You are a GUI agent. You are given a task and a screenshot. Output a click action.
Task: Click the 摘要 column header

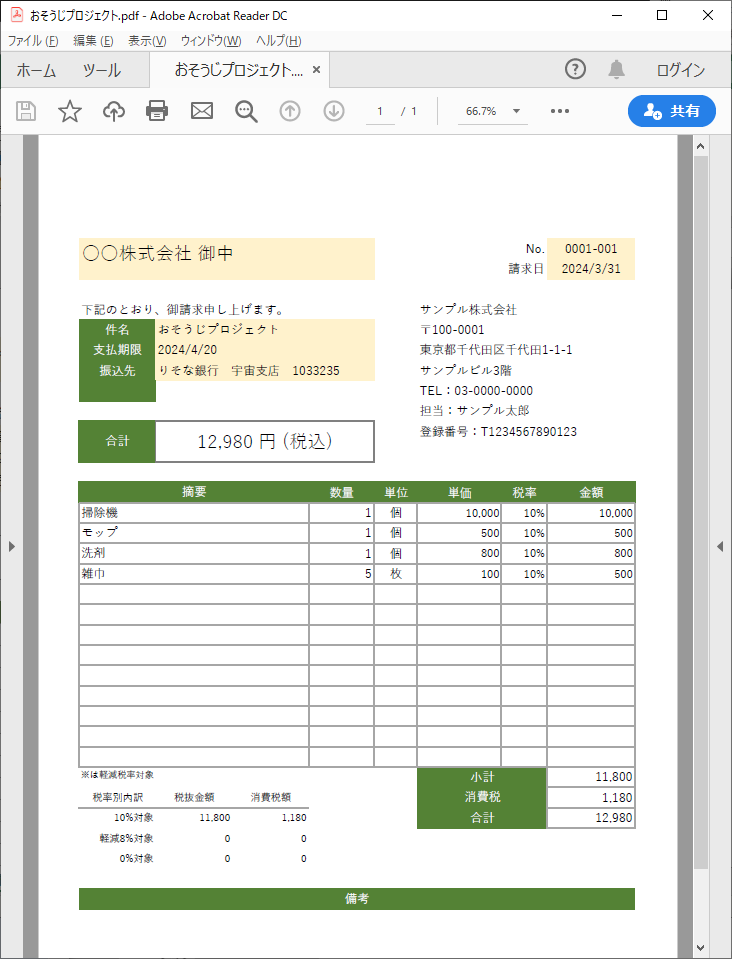(x=194, y=492)
